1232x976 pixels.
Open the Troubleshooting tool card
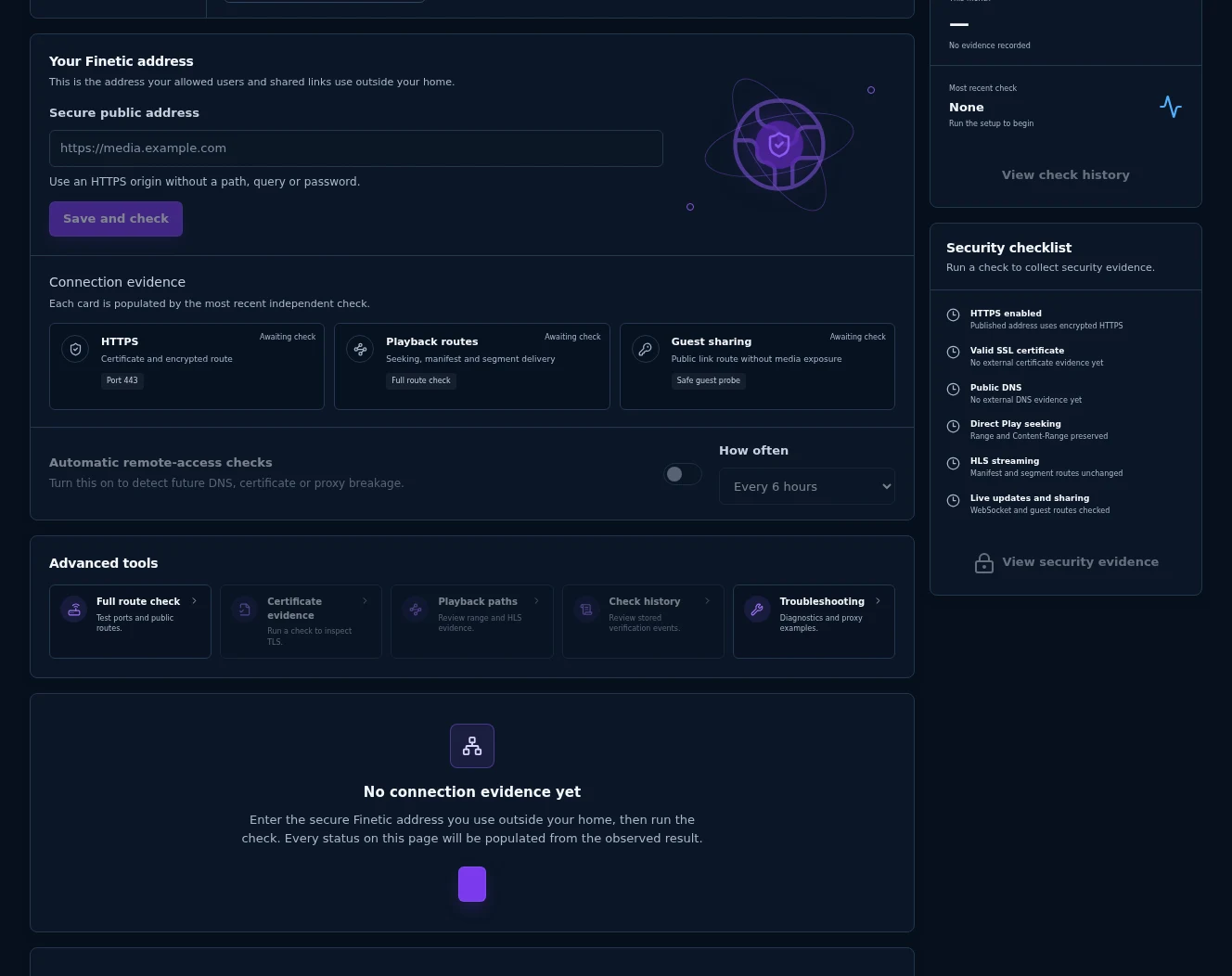click(814, 622)
